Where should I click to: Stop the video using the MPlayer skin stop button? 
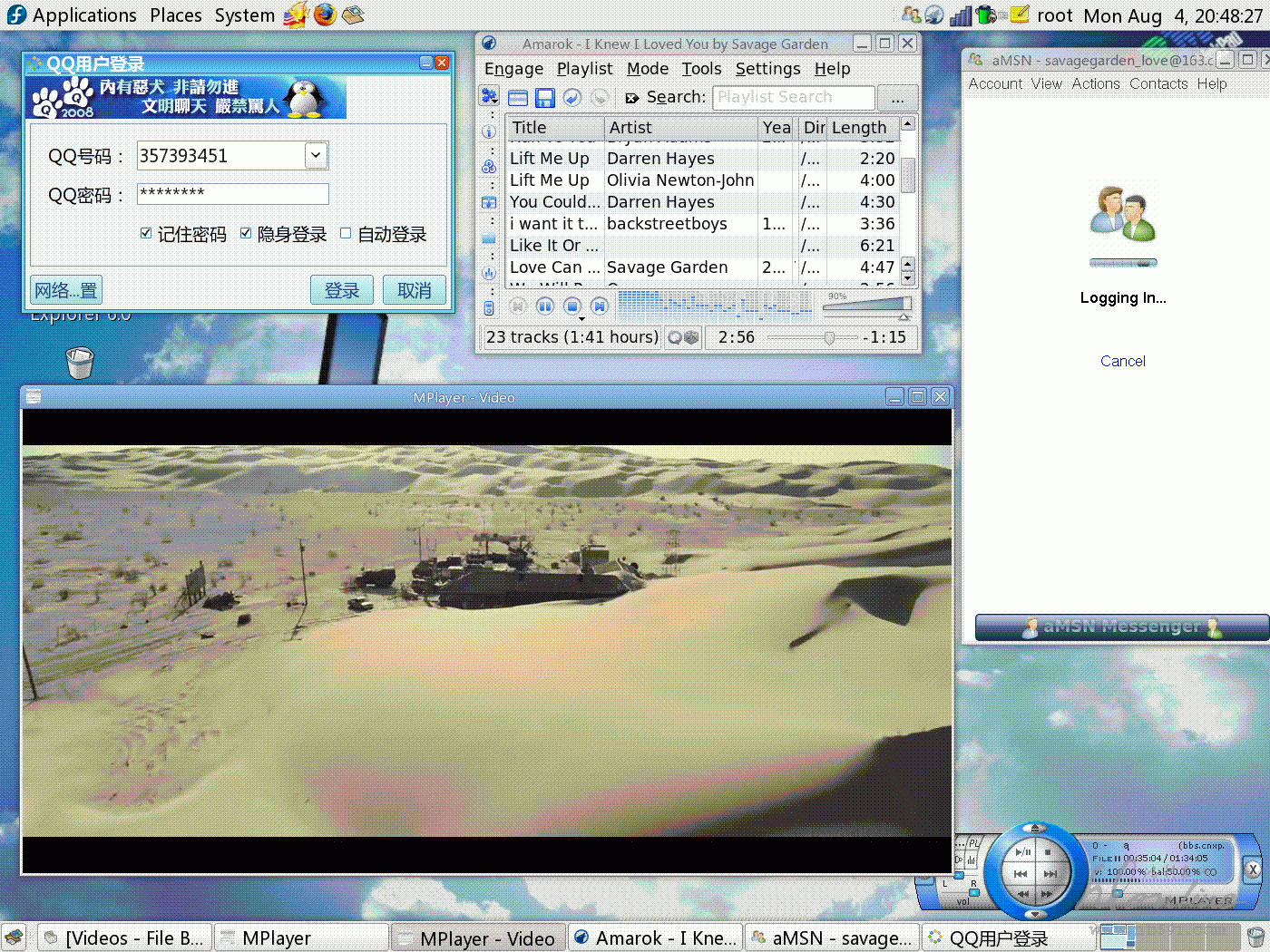pos(1048,852)
